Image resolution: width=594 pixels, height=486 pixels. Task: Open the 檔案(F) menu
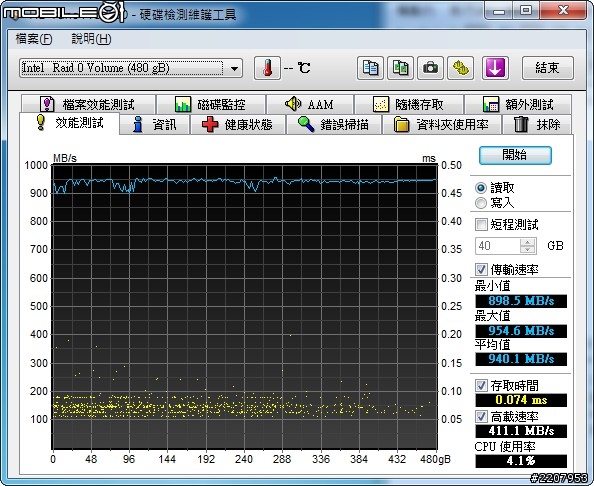[34, 39]
